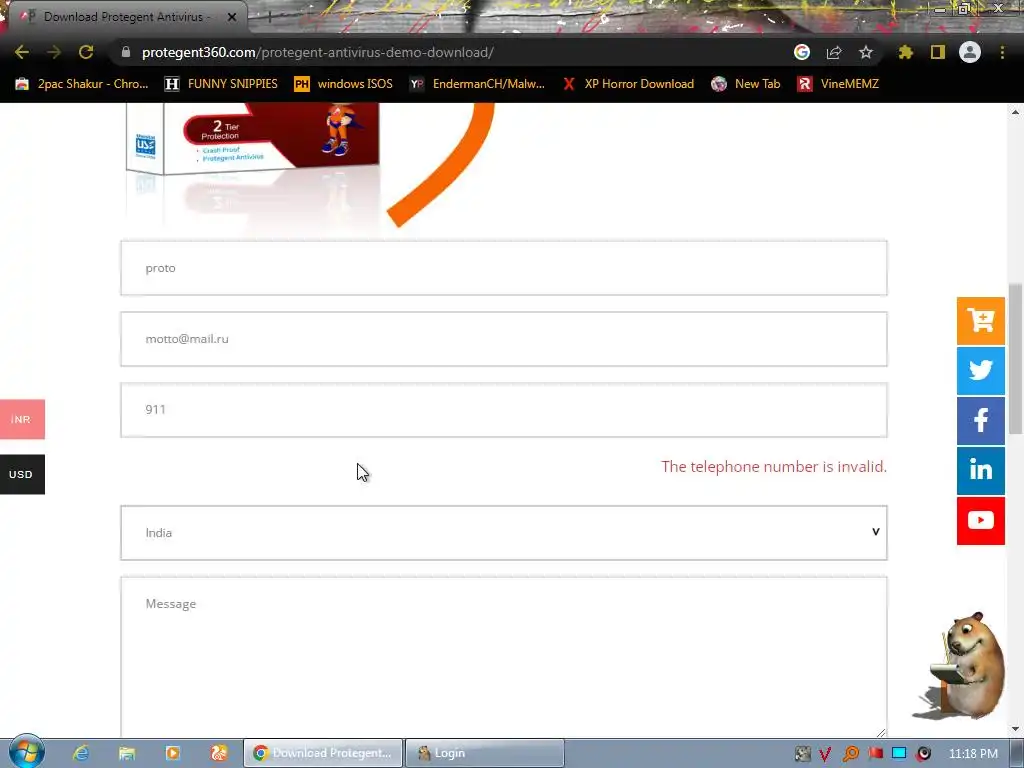Click the padlock site info icon
Image resolution: width=1024 pixels, height=768 pixels.
pyautogui.click(x=126, y=52)
